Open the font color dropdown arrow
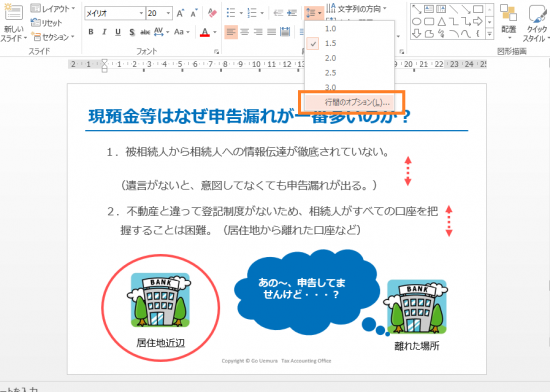Screen dimensions: 550x392 (215, 32)
